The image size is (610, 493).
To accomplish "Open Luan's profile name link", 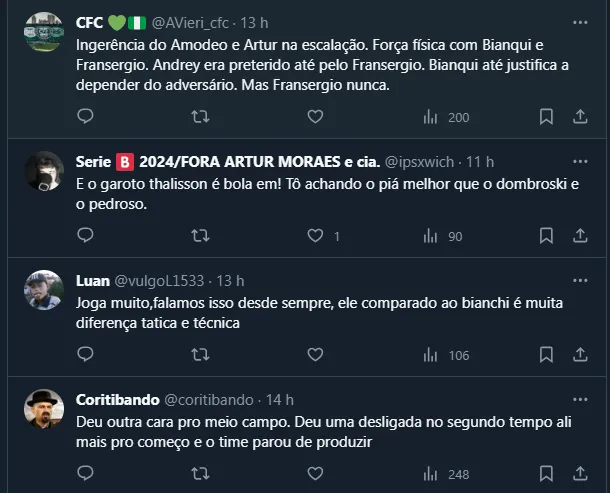I will [93, 280].
